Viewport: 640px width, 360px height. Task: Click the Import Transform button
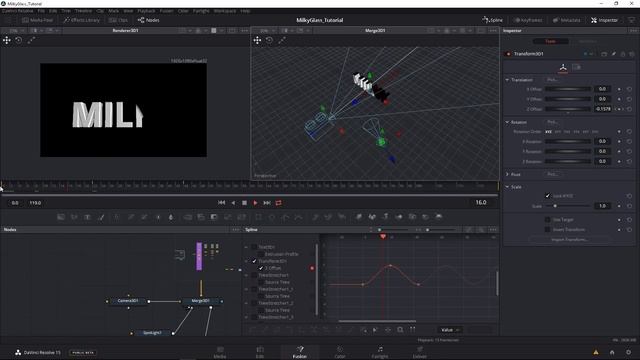(569, 240)
